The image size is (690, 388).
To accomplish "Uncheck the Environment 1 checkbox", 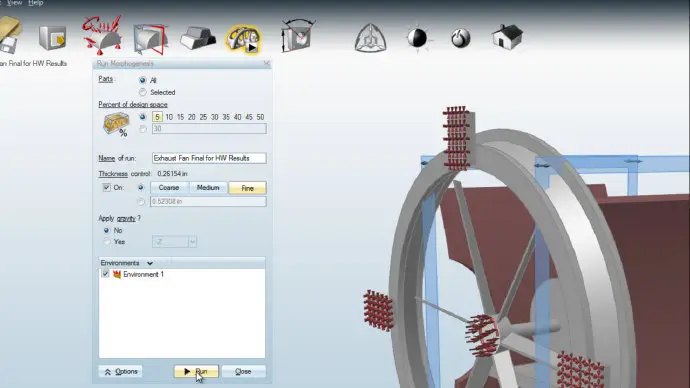I will tap(105, 274).
